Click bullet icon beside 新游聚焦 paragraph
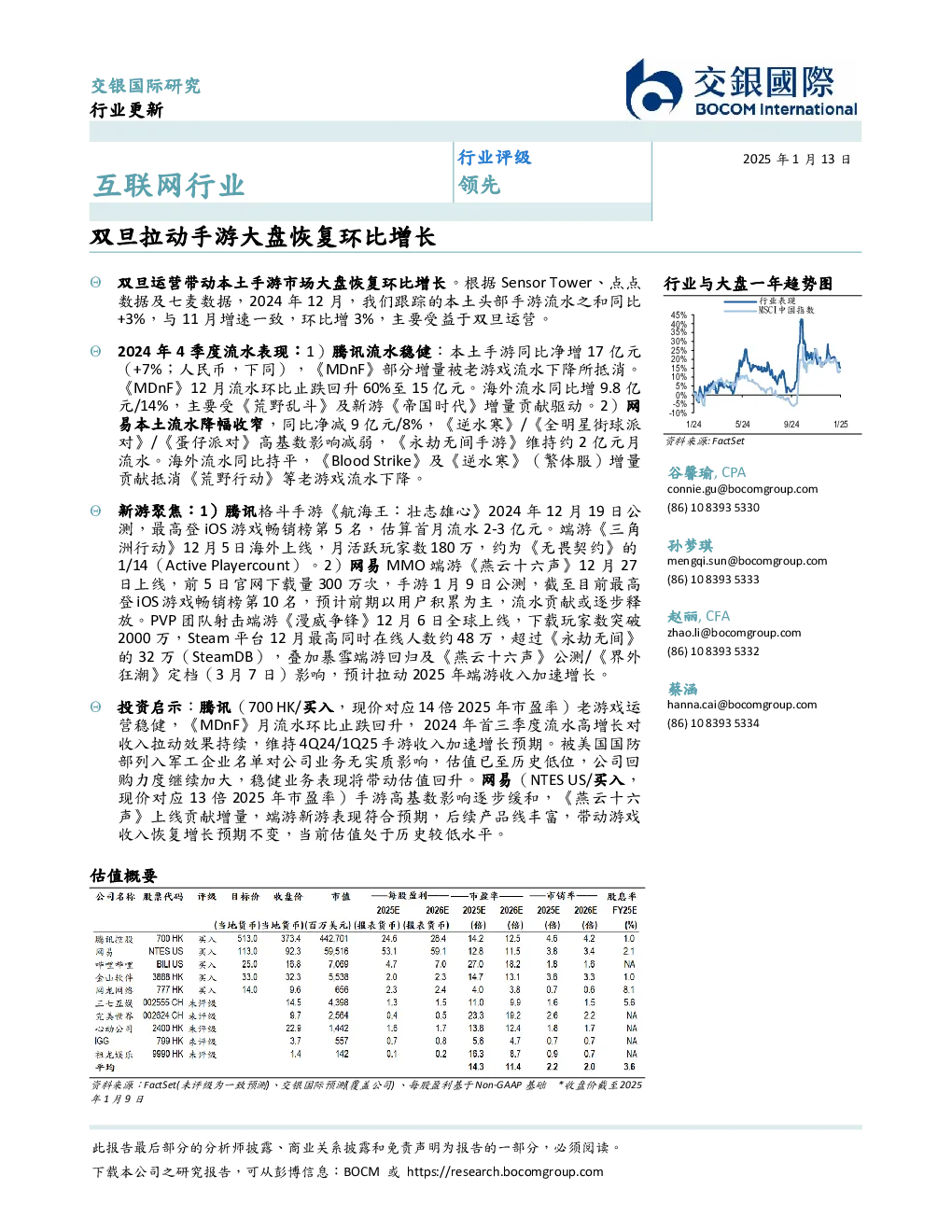Image resolution: width=952 pixels, height=1232 pixels. coord(95,511)
